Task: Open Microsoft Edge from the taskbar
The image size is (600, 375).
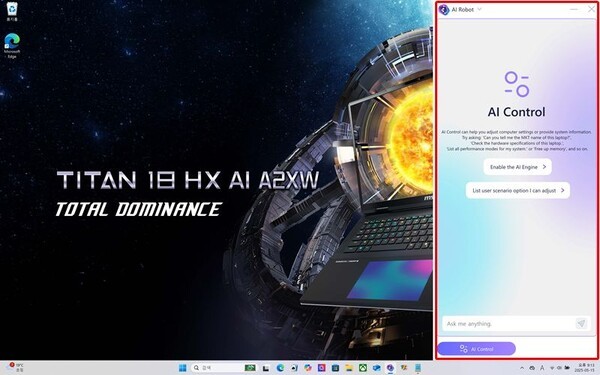Action: pos(280,368)
